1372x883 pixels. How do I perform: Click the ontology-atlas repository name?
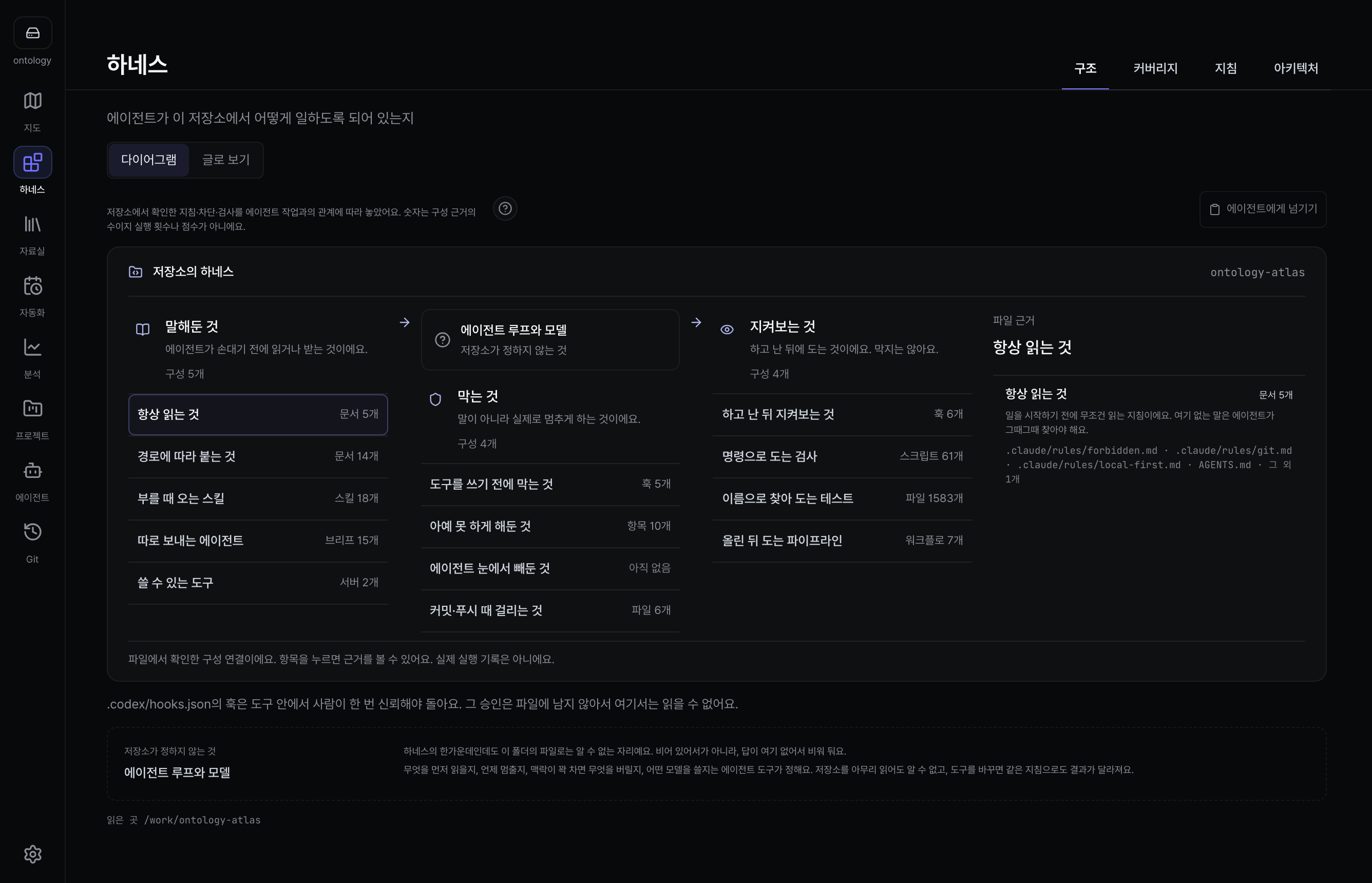click(1257, 273)
